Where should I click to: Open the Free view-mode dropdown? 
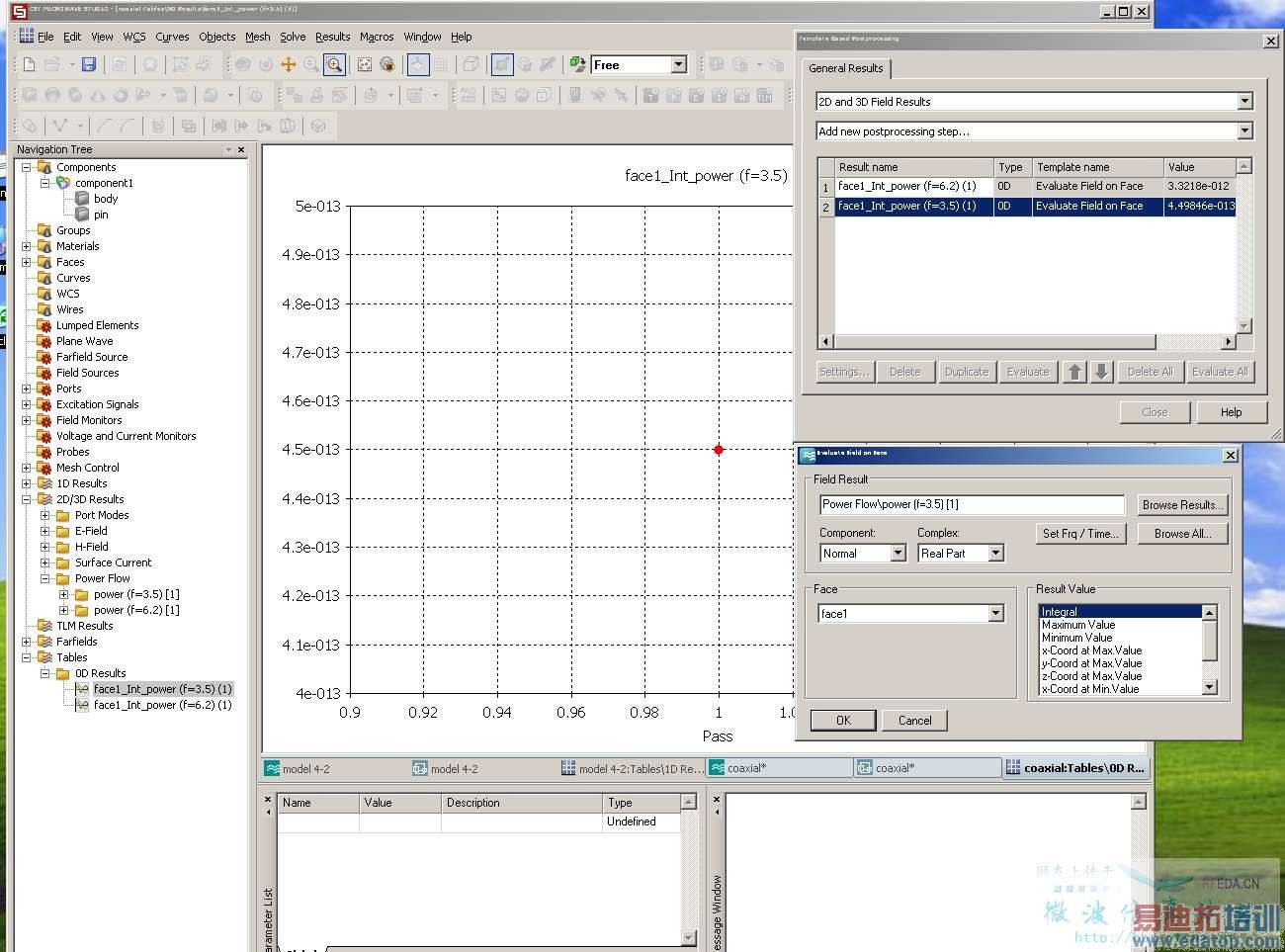[678, 64]
